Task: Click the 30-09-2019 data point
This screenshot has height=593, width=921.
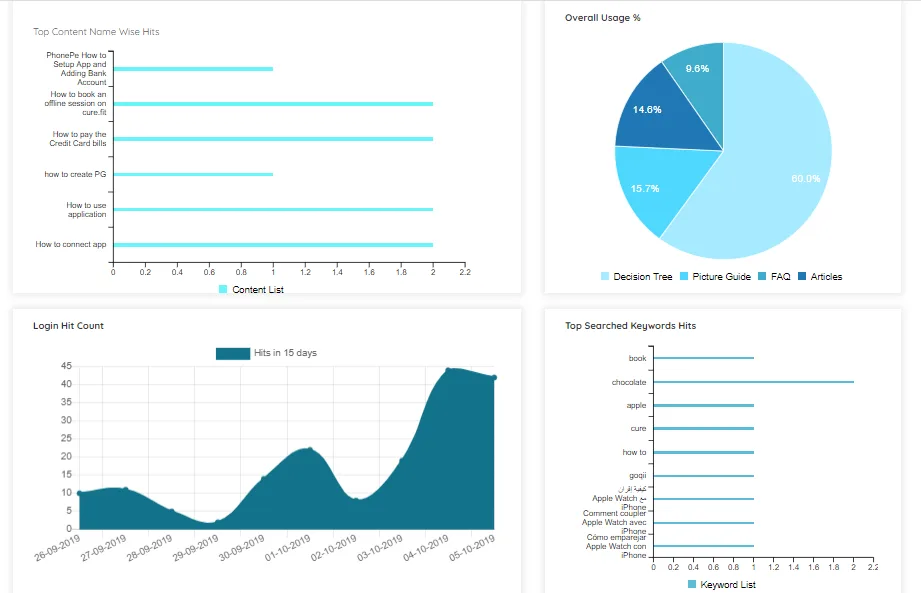Action: pos(264,479)
